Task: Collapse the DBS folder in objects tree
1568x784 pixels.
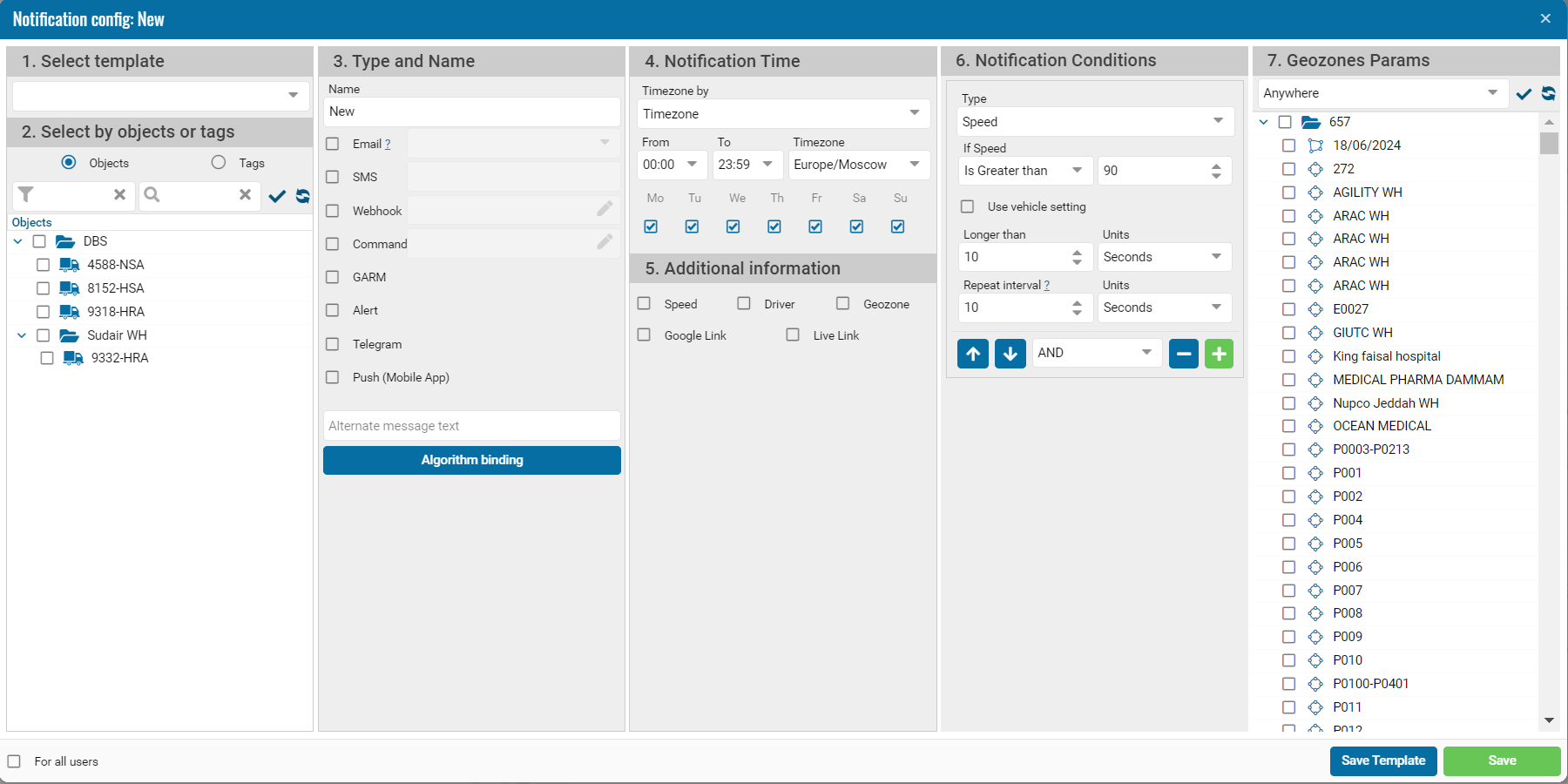Action: pos(18,241)
